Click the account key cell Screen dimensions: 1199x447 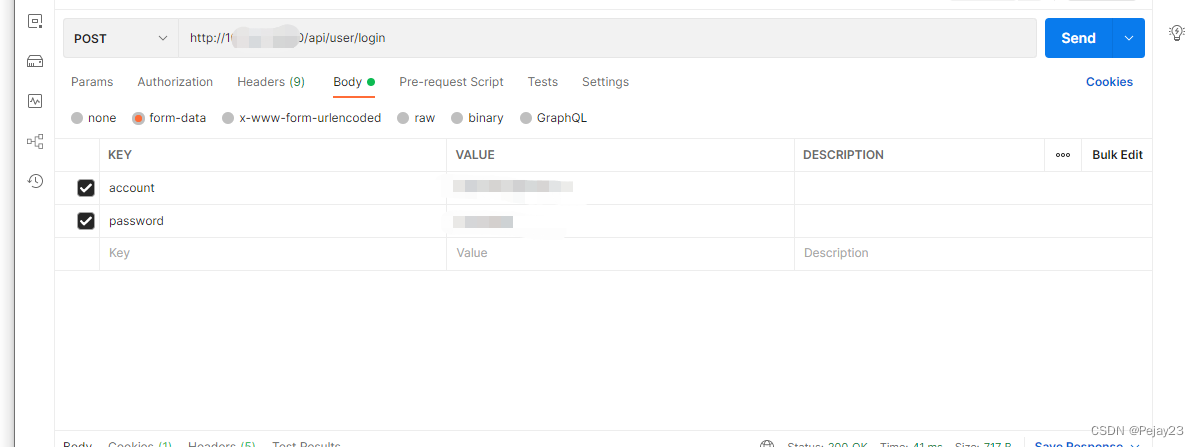click(x=273, y=188)
